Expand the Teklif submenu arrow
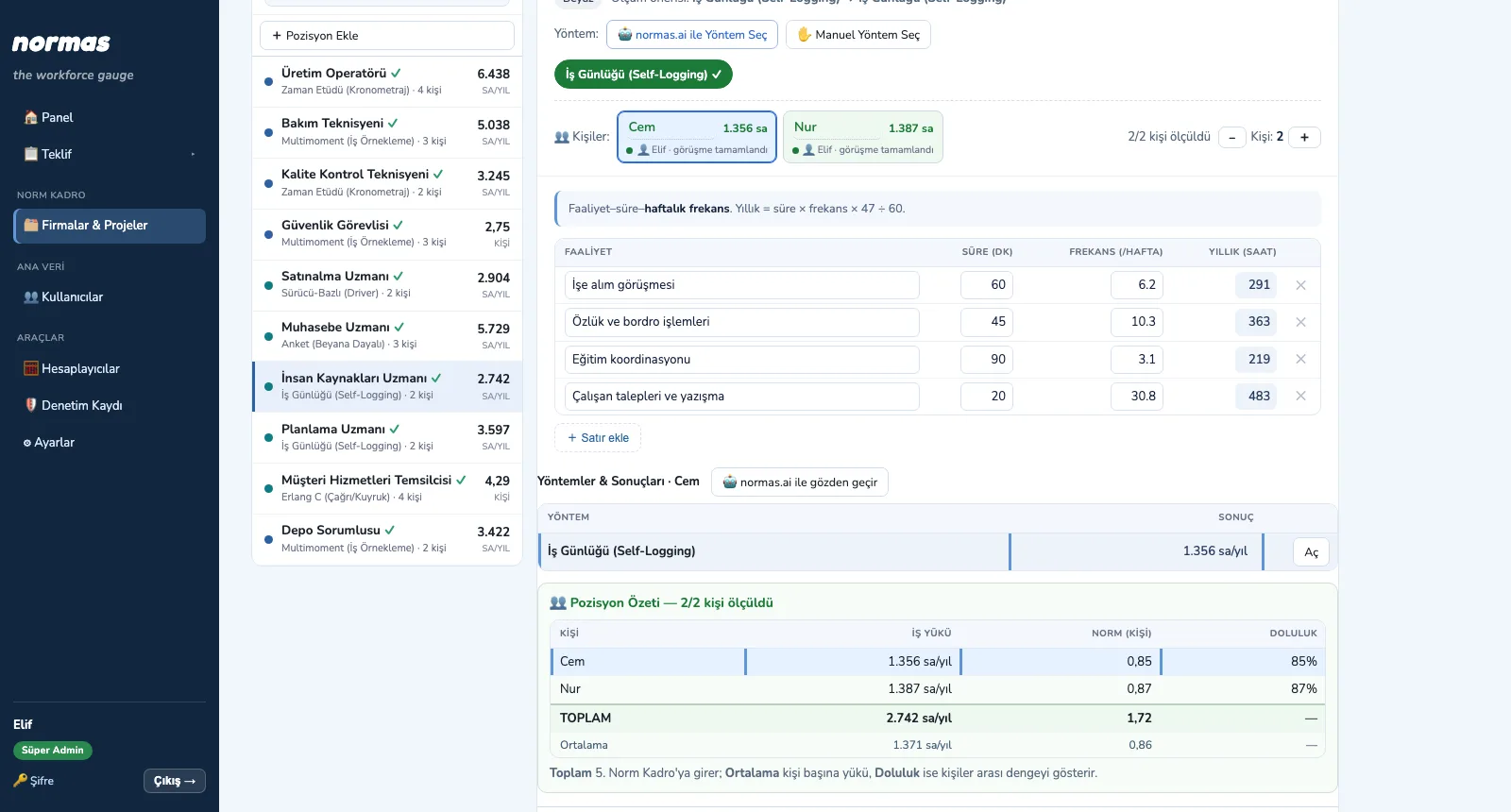 (193, 154)
